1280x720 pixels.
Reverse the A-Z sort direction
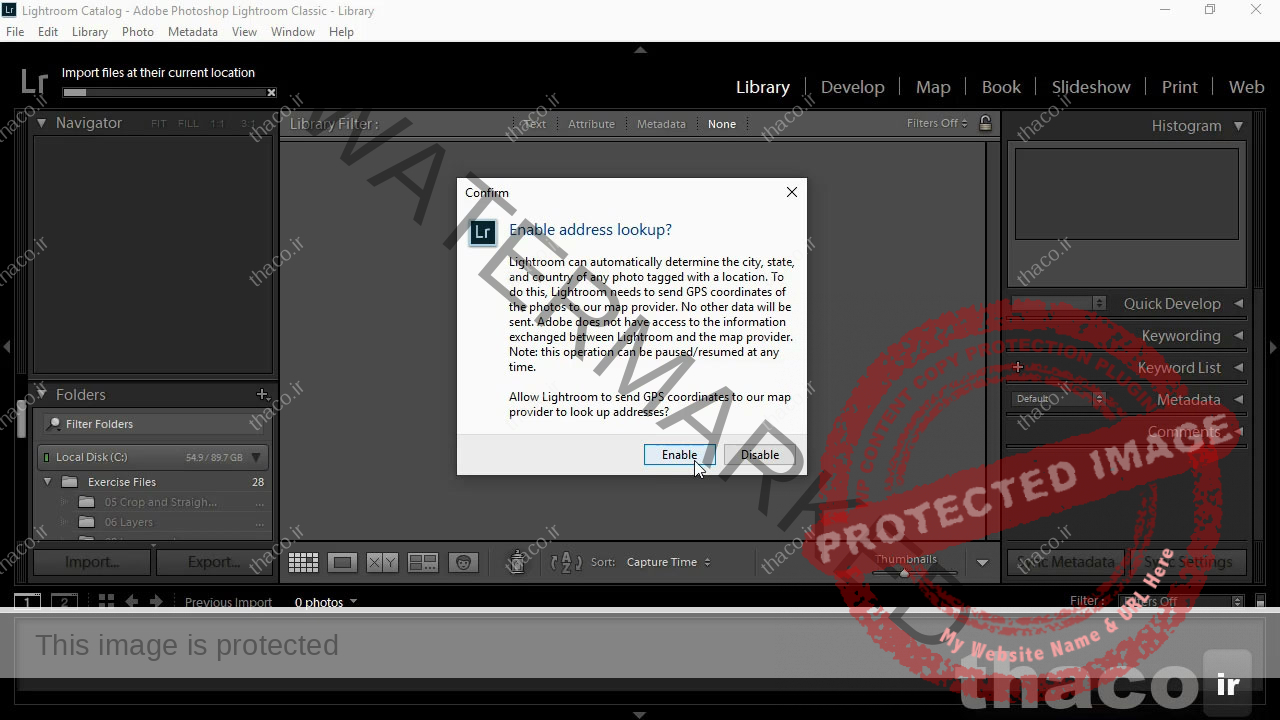click(566, 563)
